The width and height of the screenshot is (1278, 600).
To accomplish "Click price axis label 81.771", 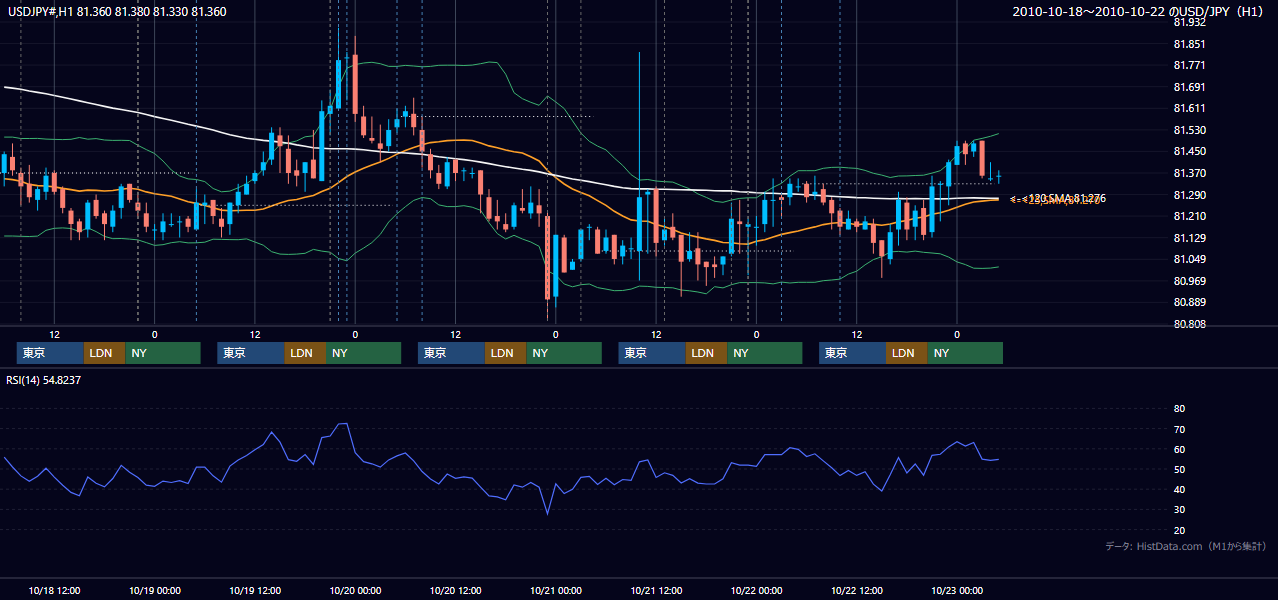I will [x=1190, y=65].
